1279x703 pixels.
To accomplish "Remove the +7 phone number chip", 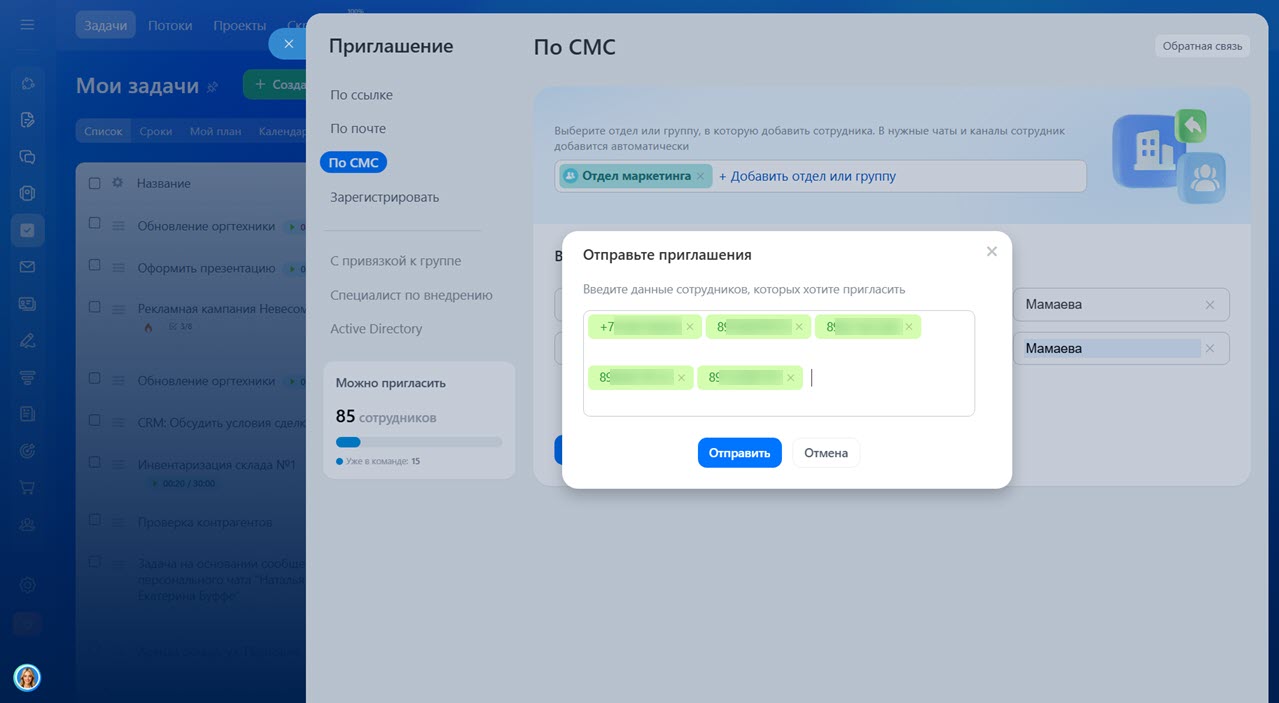I will click(x=689, y=326).
